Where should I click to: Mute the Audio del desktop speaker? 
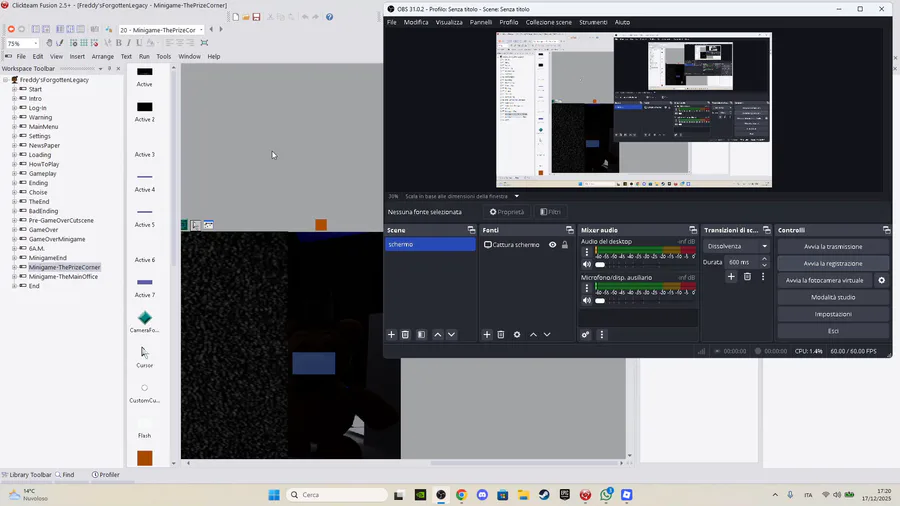pyautogui.click(x=587, y=264)
